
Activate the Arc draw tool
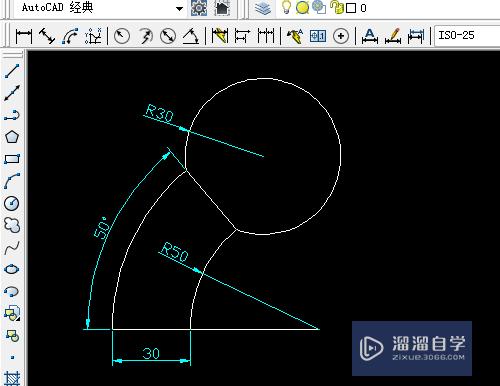pyautogui.click(x=12, y=181)
